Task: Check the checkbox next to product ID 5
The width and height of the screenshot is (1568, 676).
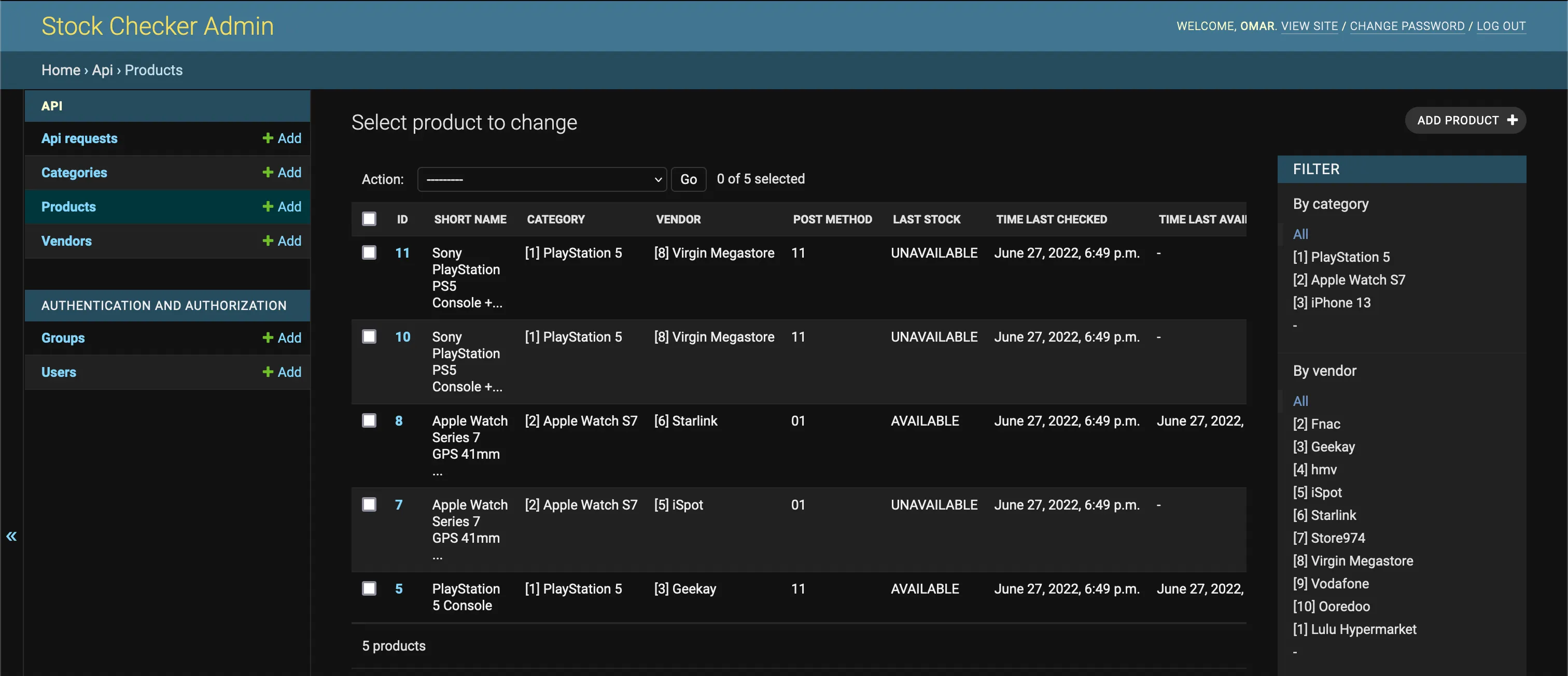Action: click(x=370, y=588)
